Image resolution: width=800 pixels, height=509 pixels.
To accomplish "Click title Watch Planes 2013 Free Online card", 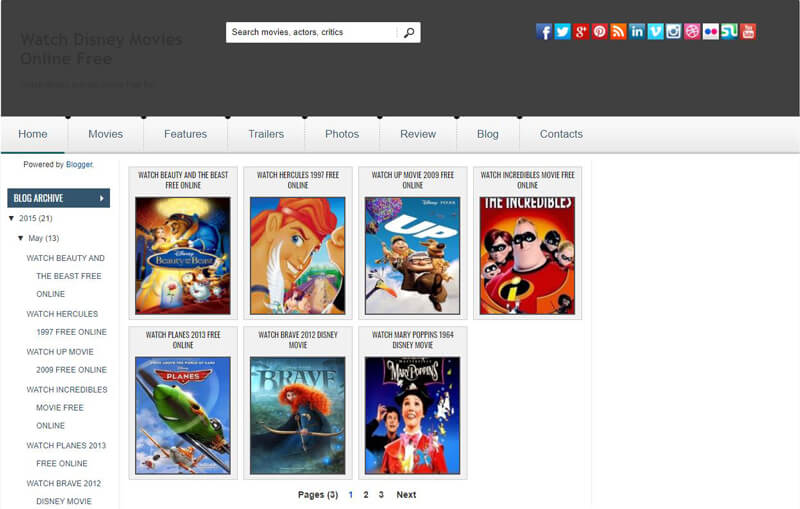I will pyautogui.click(x=183, y=340).
